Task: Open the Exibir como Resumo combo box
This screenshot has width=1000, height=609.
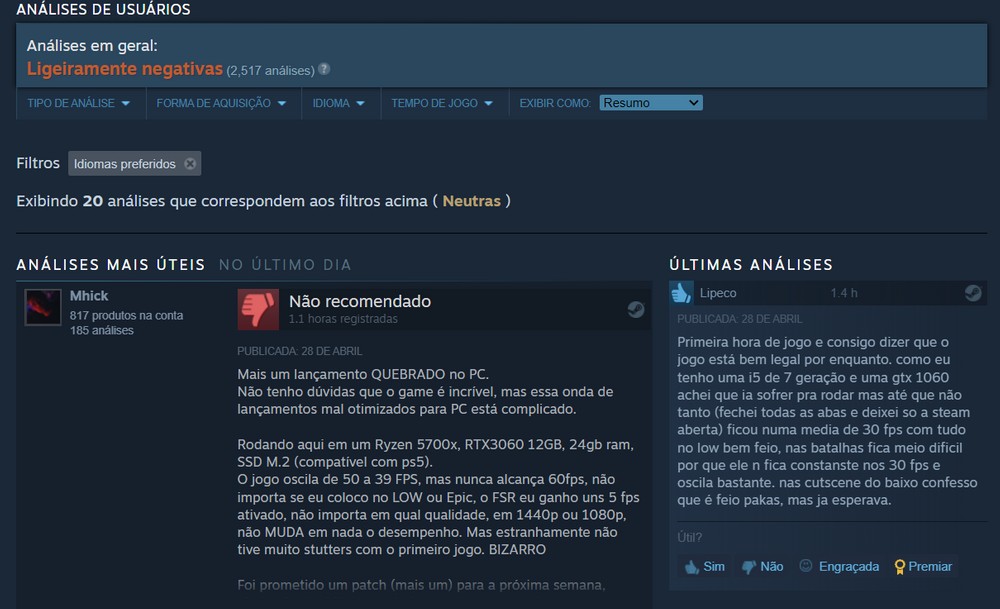Action: tap(651, 103)
